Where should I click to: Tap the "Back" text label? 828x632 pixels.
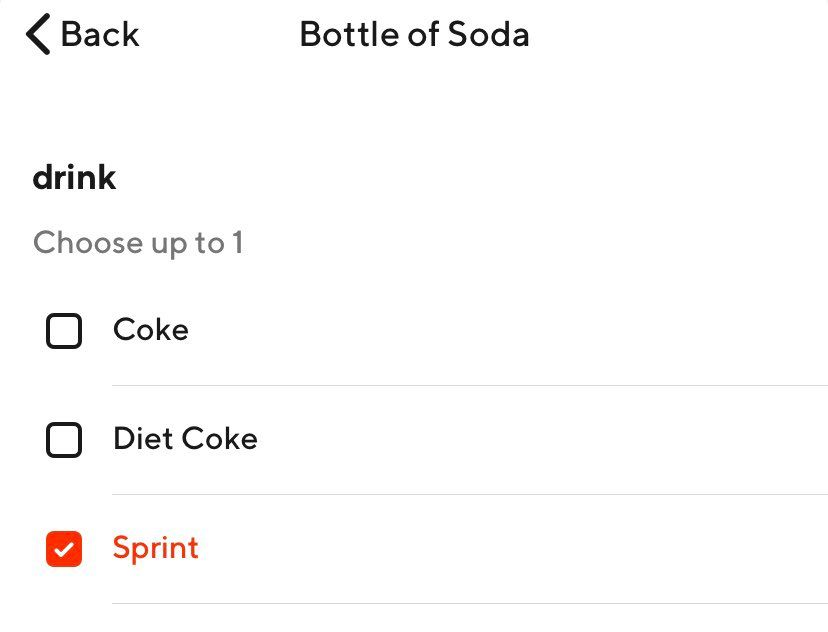[x=100, y=35]
